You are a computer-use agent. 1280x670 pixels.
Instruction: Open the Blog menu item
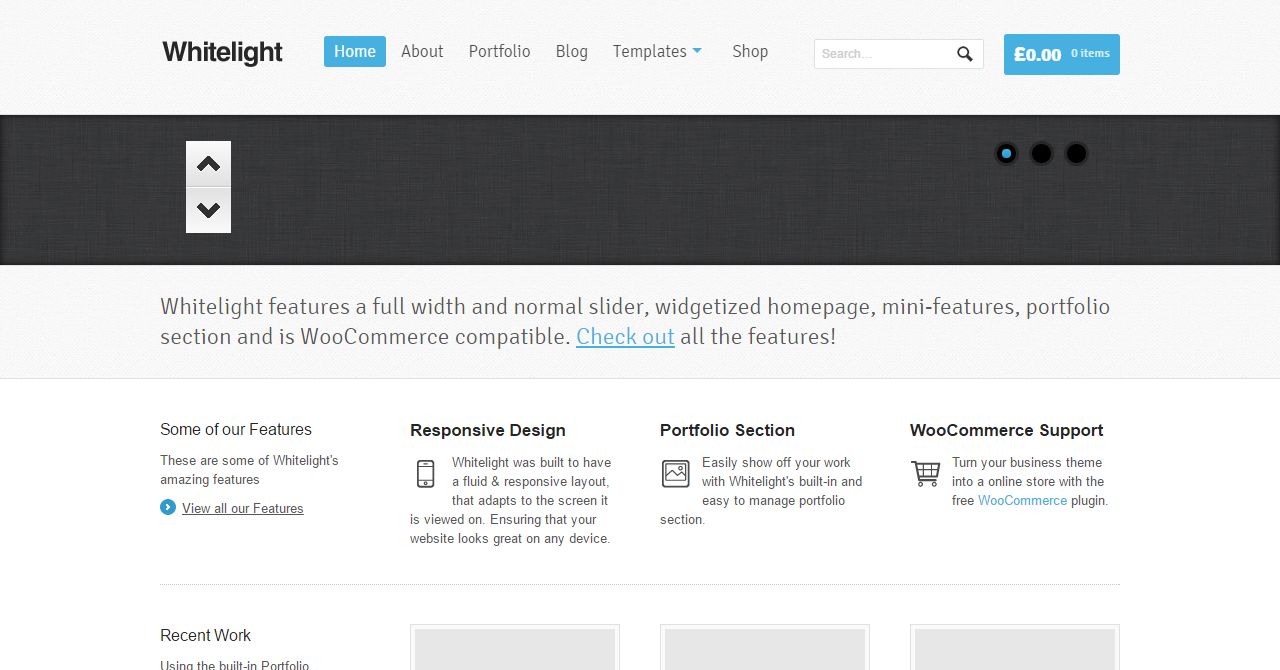[571, 51]
